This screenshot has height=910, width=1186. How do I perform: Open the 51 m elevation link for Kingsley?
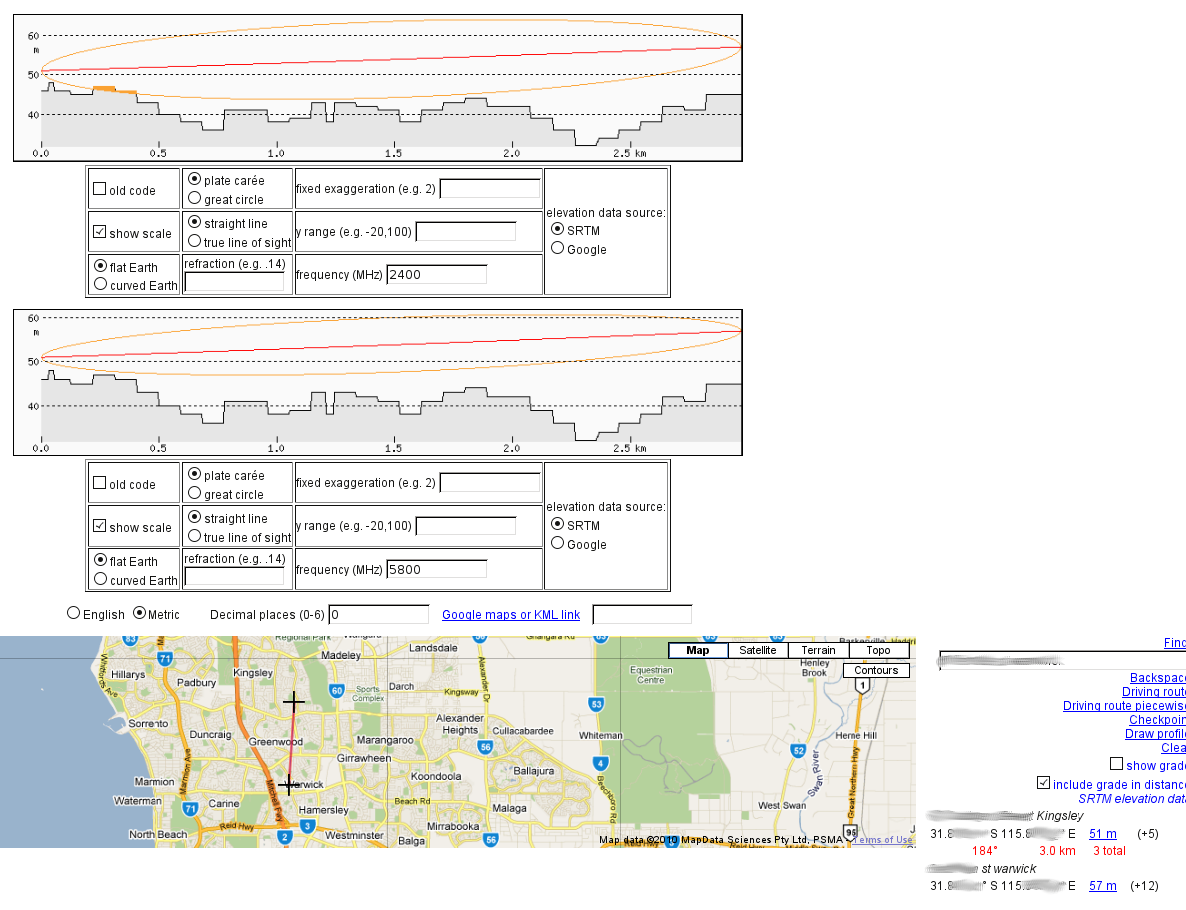coord(1103,834)
